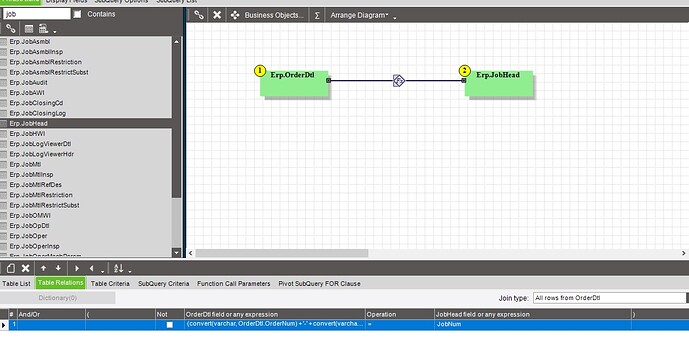Click the join relation icon on the connector line

pos(399,81)
